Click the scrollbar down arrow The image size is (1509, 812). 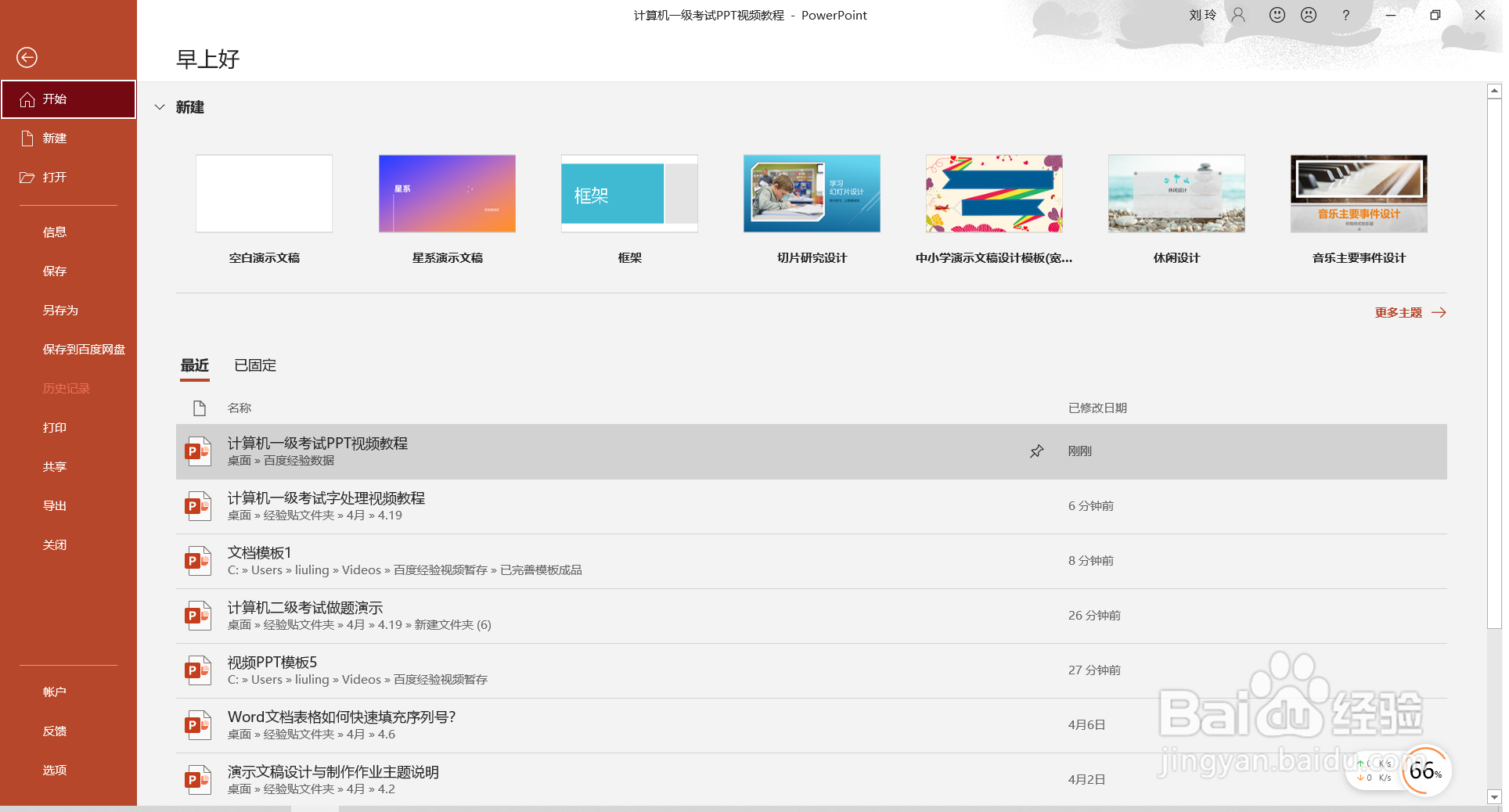coord(1494,797)
